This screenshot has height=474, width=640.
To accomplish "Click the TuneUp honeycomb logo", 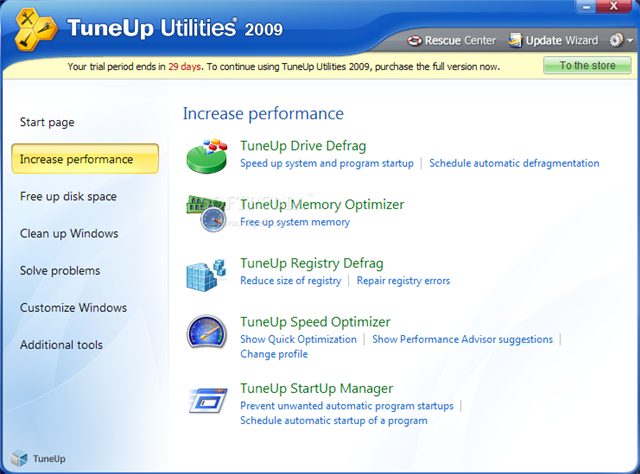I will pos(36,29).
